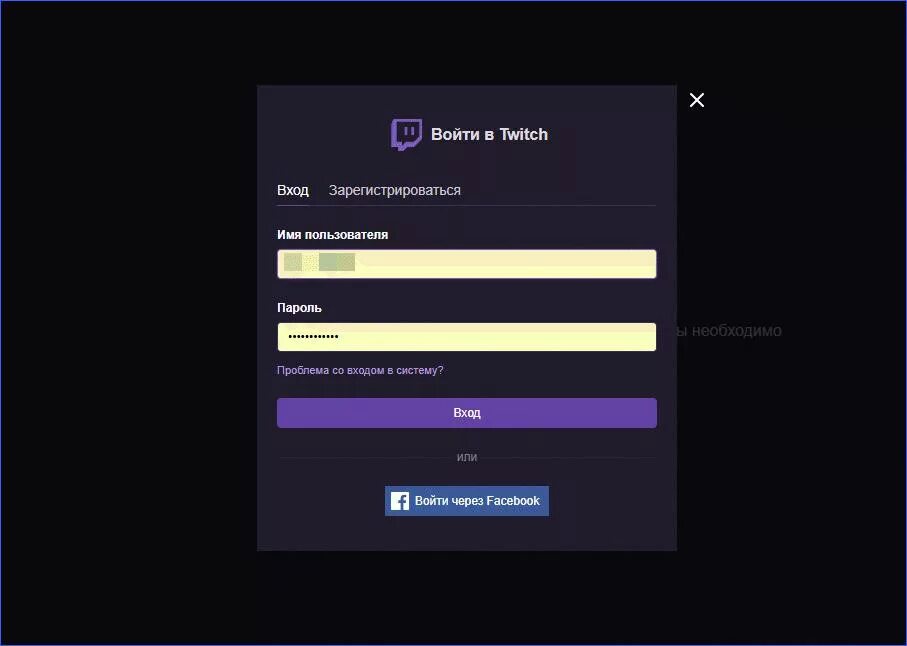The width and height of the screenshot is (907, 646).
Task: Click the Пароль label
Action: pos(299,308)
